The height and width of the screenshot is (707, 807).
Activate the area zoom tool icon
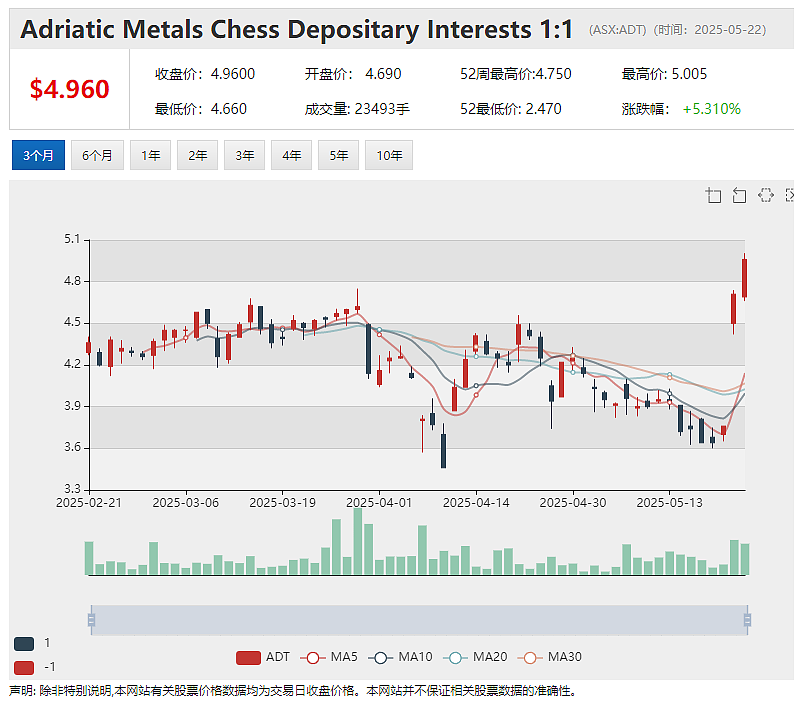pyautogui.click(x=713, y=195)
